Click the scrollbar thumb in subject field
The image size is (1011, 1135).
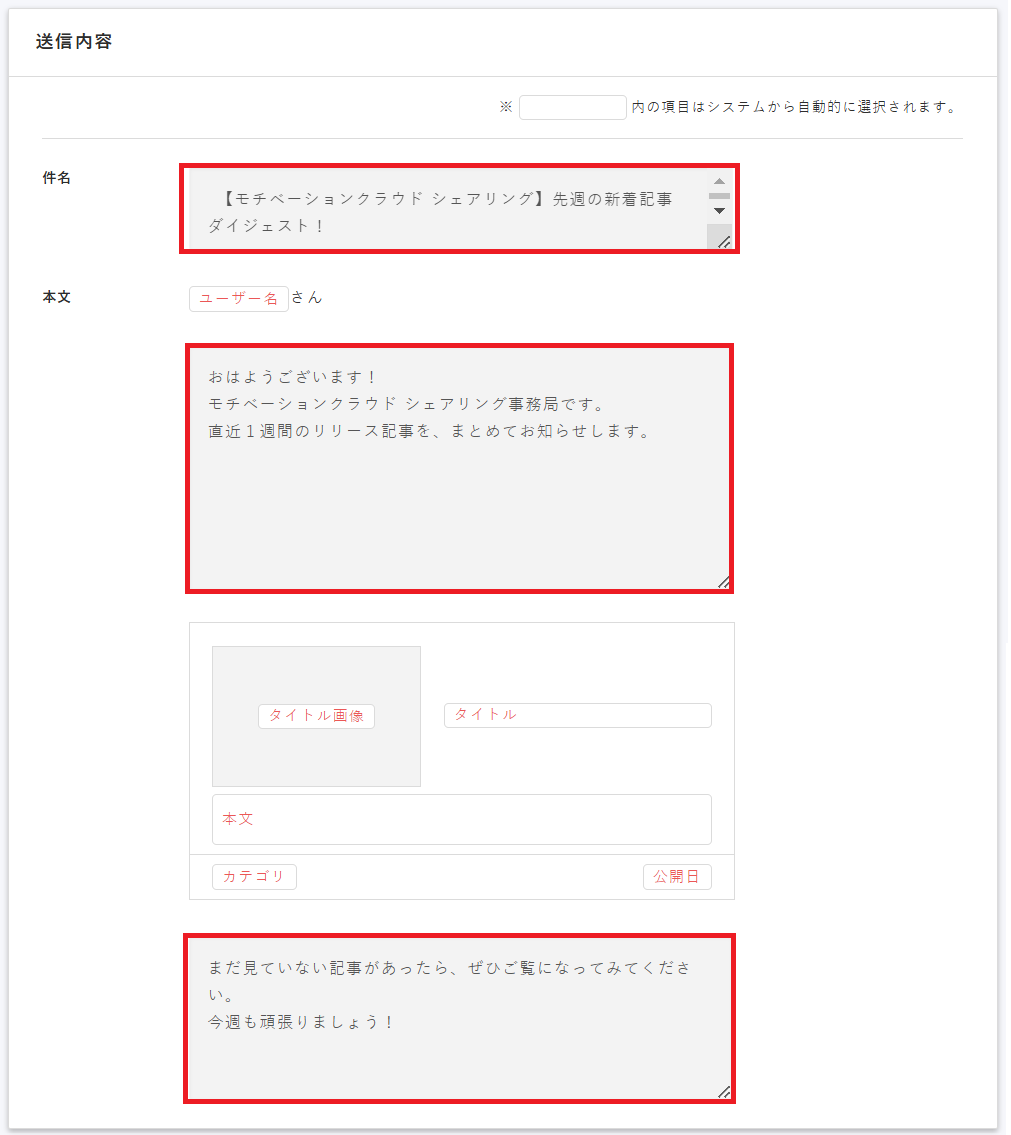719,196
